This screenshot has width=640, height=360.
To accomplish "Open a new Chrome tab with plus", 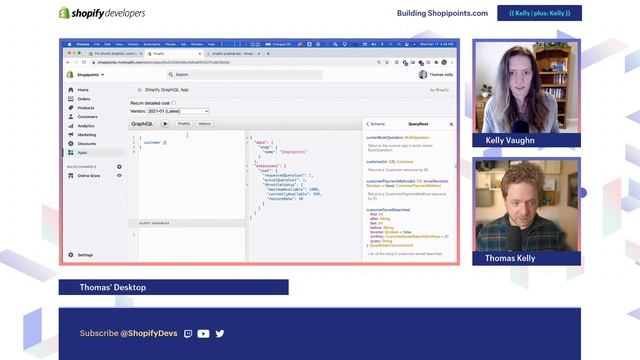I will [268, 53].
